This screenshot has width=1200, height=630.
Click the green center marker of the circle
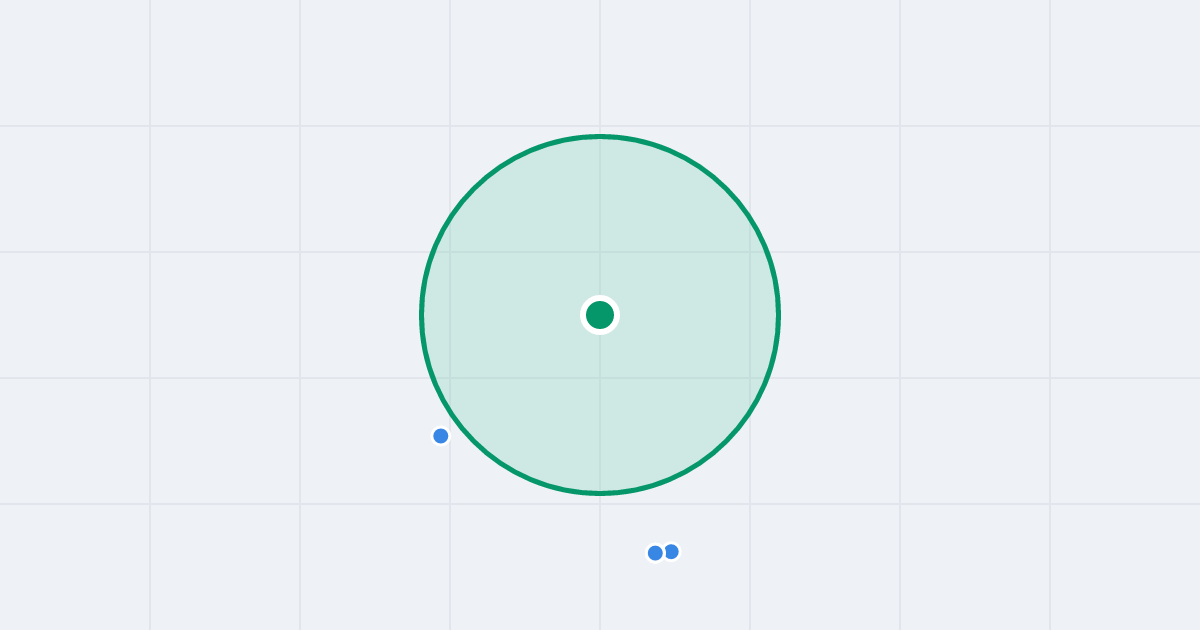[x=600, y=315]
